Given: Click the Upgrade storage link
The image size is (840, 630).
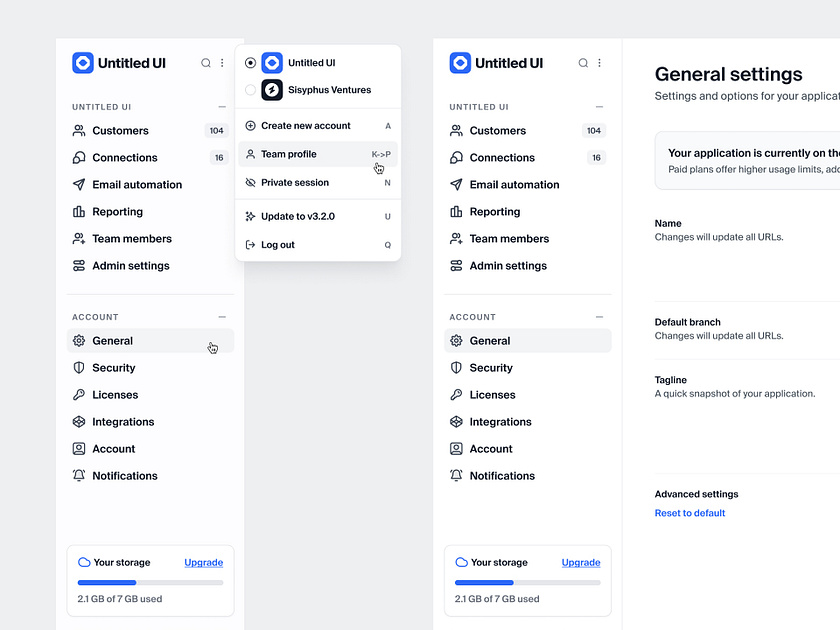Looking at the screenshot, I should click(x=203, y=562).
